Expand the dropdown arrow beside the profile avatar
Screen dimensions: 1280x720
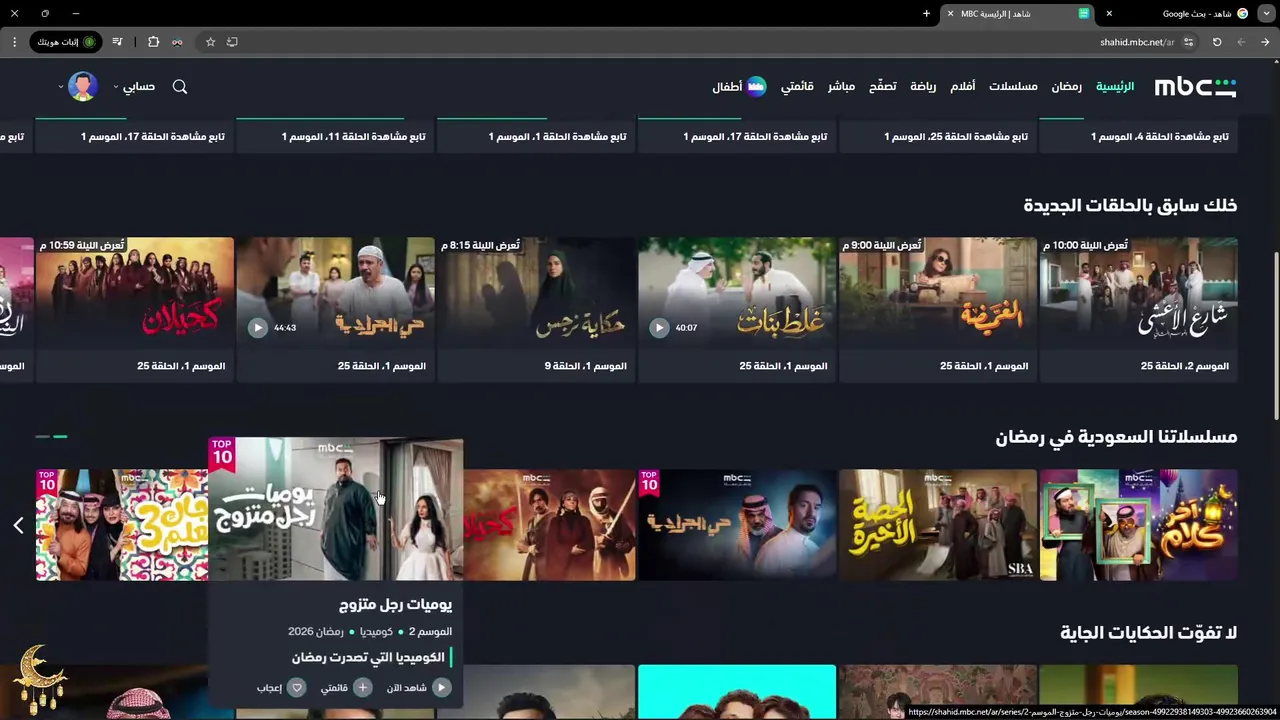61,87
